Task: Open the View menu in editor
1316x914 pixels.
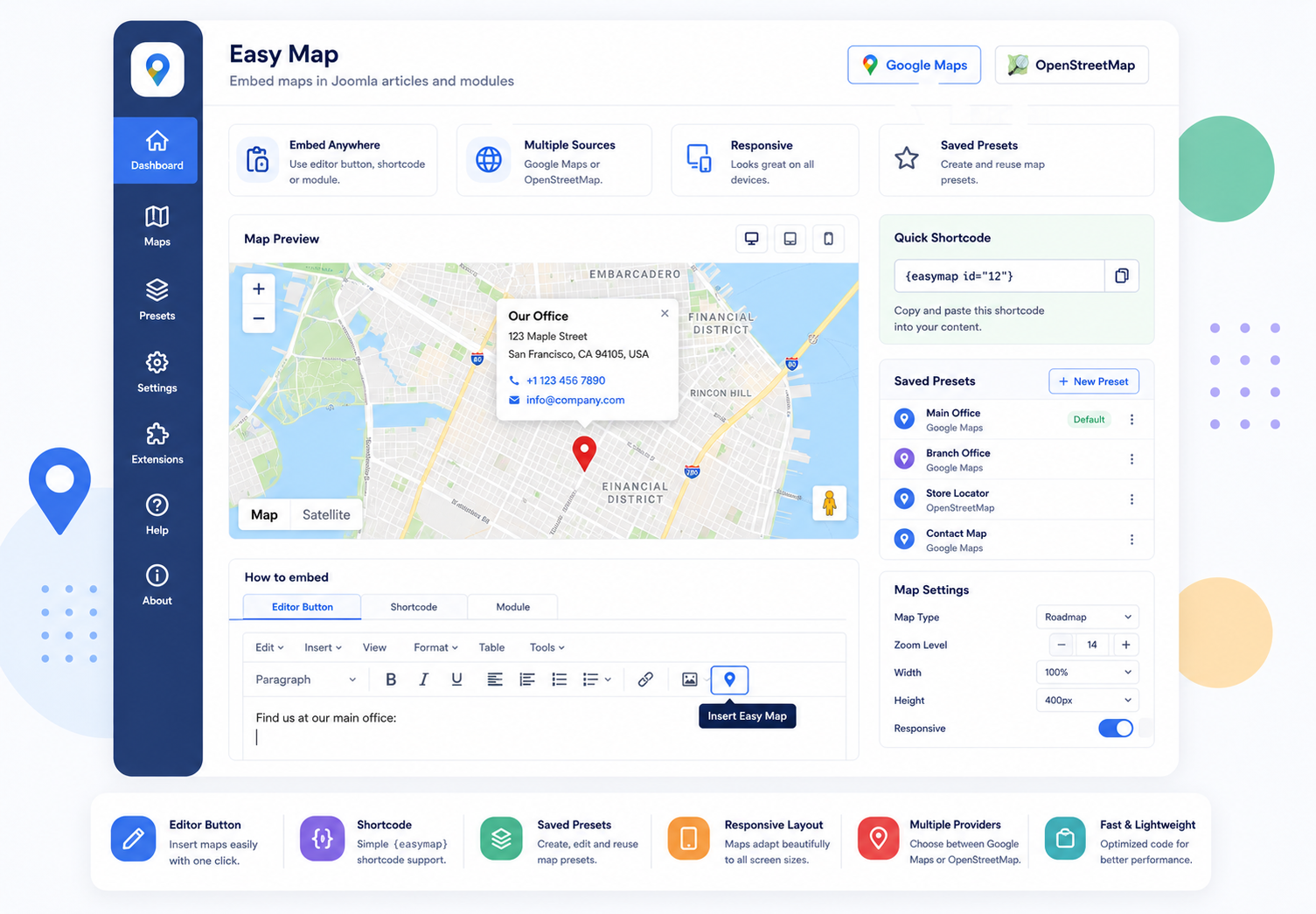Action: pyautogui.click(x=374, y=647)
